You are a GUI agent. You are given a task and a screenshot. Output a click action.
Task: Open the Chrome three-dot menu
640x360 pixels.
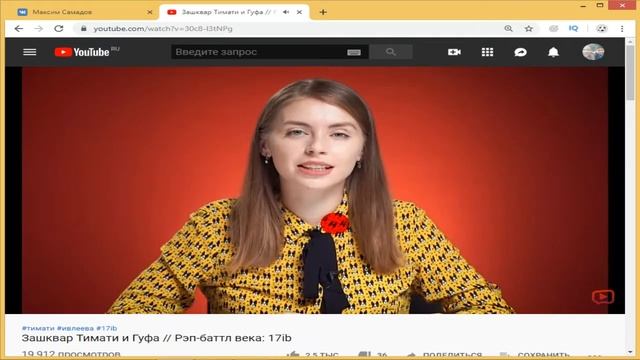pyautogui.click(x=622, y=29)
